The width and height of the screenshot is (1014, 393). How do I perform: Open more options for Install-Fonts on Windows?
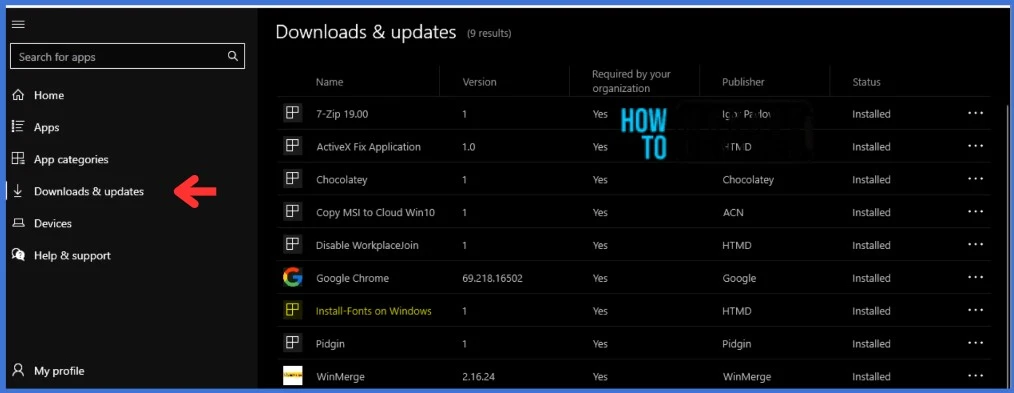[x=975, y=311]
